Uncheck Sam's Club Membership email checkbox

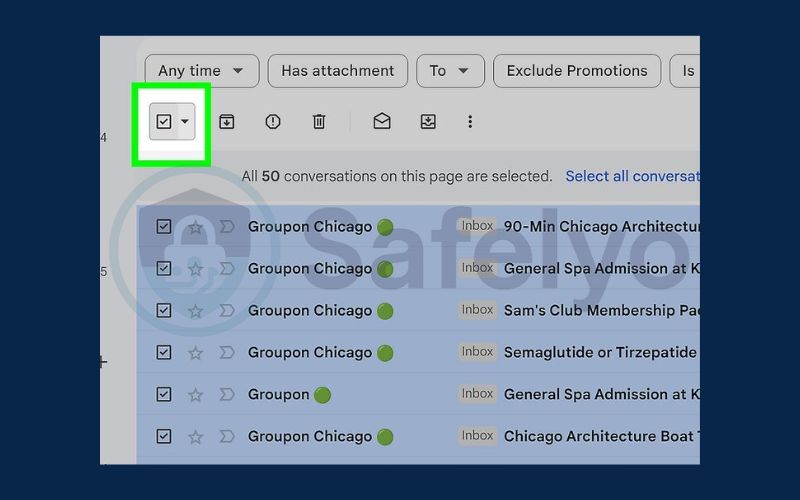(x=164, y=310)
